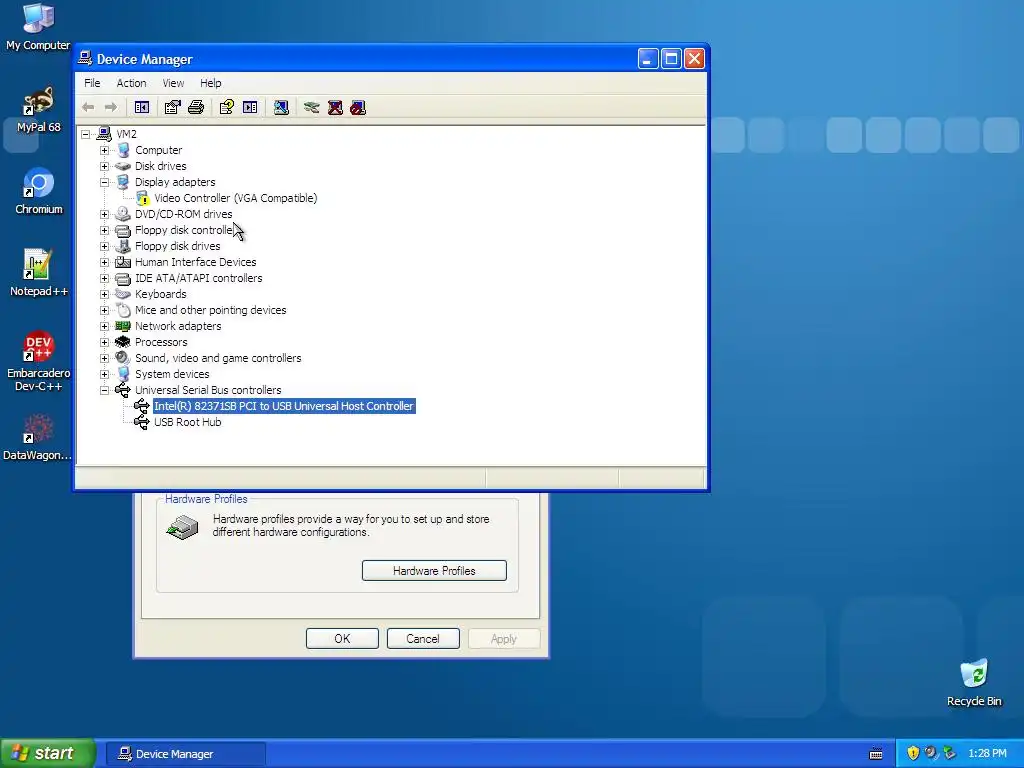The image size is (1024, 768).
Task: Select Video Controller (VGA Compatible) device
Action: tap(235, 198)
